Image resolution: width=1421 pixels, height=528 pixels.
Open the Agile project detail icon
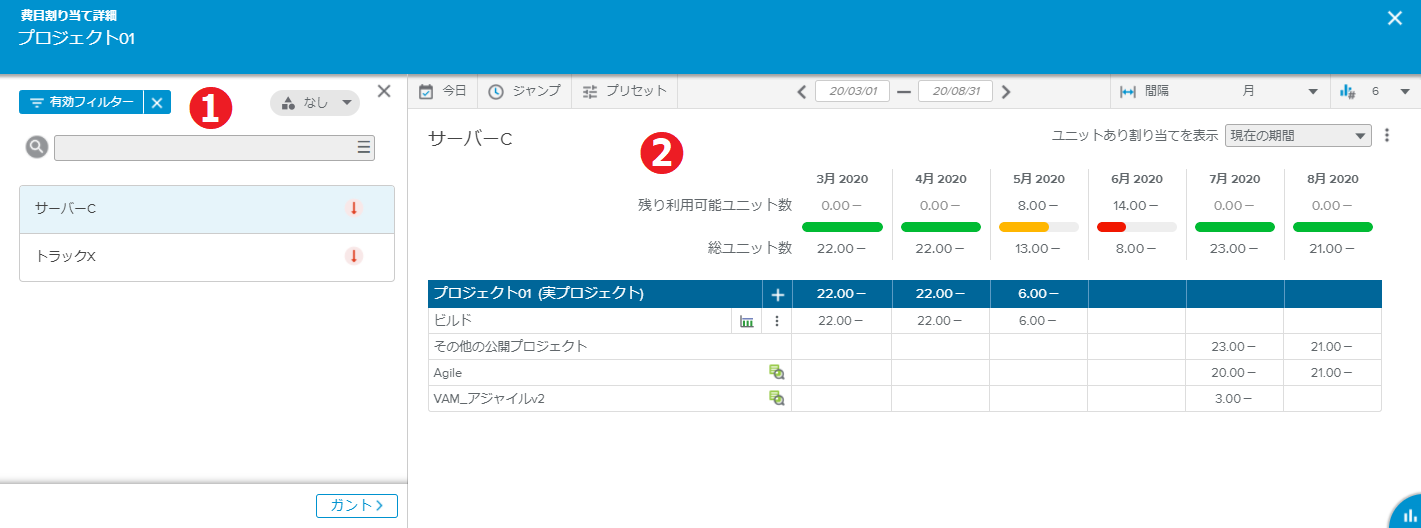click(x=776, y=372)
